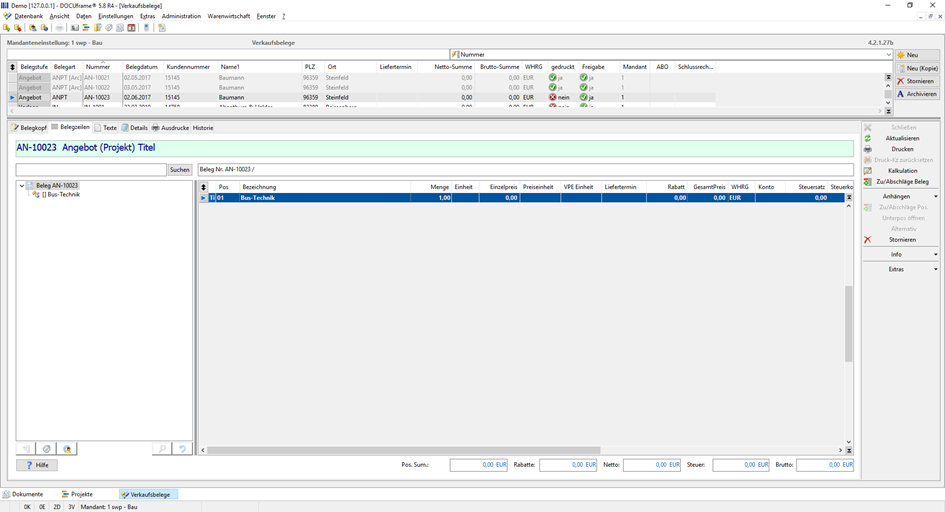Switch to the Projekte window tab

click(x=78, y=495)
